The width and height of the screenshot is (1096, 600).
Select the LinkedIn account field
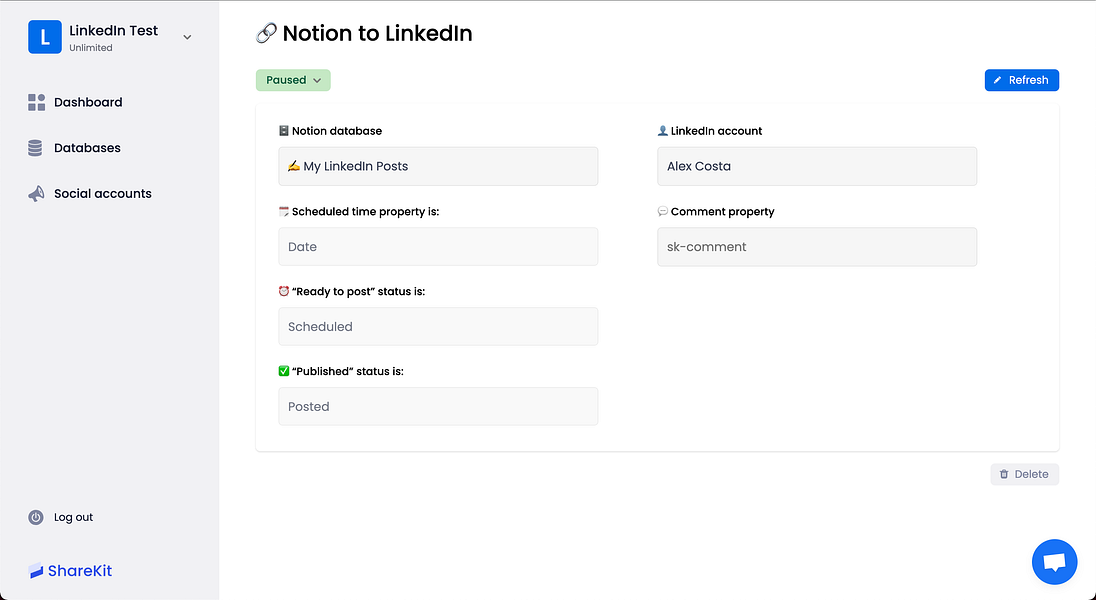[816, 166]
